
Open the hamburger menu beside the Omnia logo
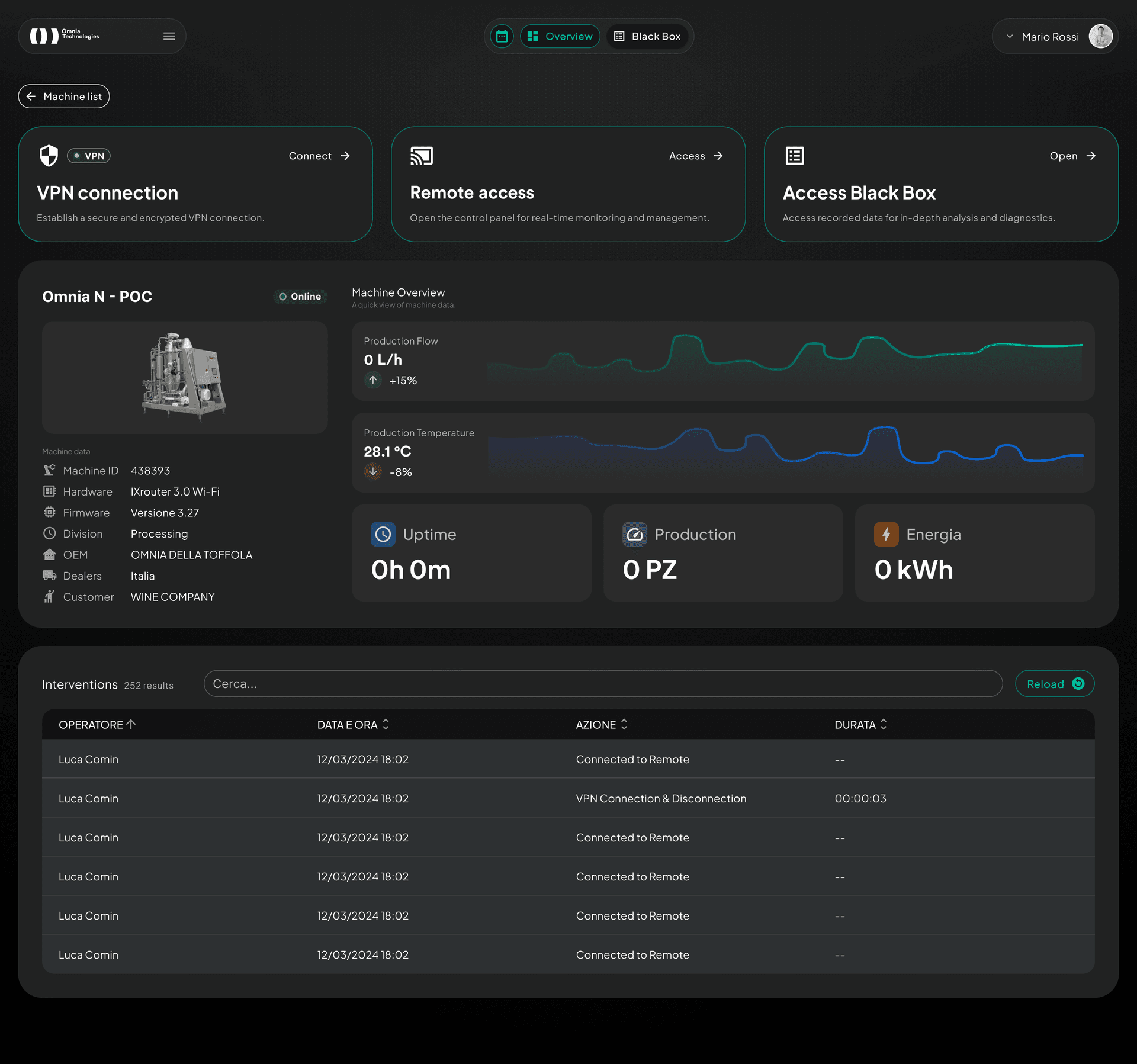pos(169,36)
